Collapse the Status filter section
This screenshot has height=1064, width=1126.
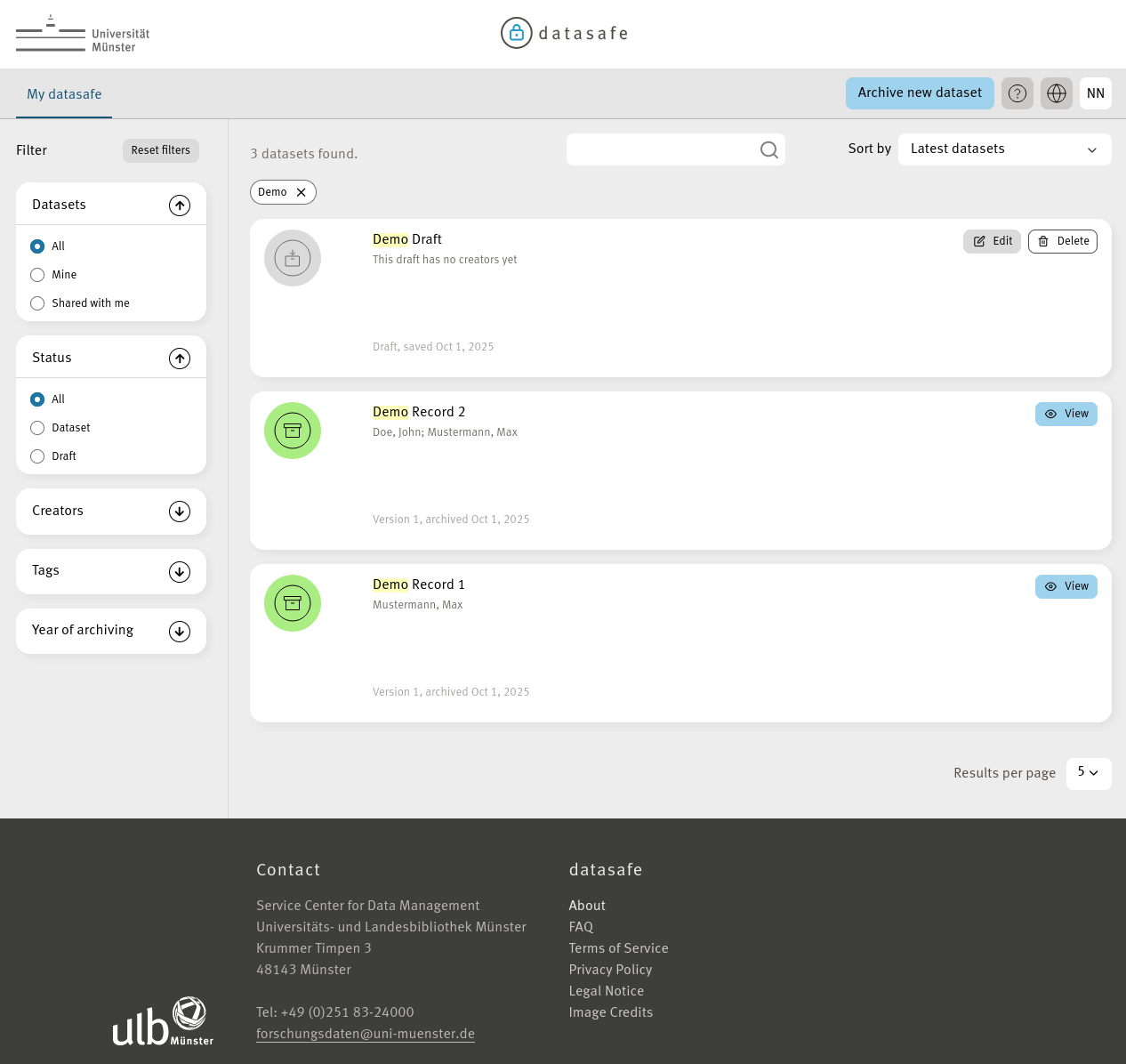click(x=179, y=359)
